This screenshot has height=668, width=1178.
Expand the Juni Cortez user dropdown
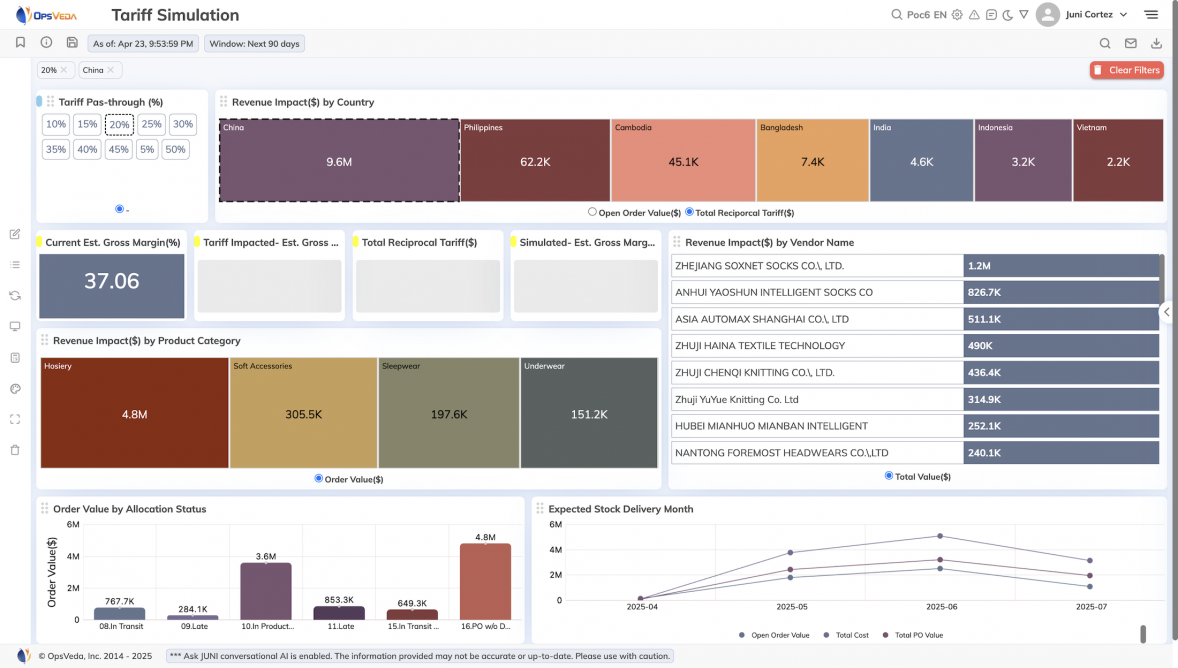coord(1123,15)
